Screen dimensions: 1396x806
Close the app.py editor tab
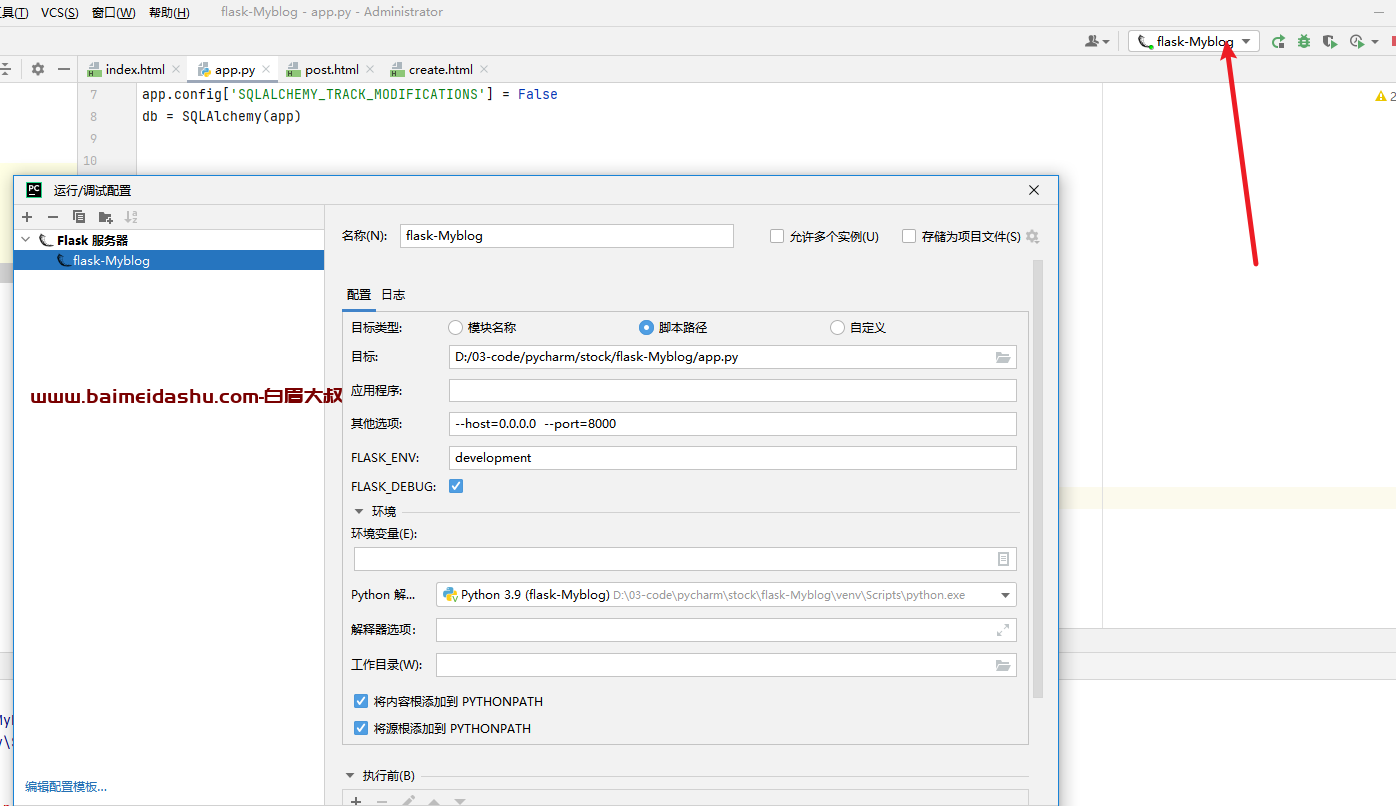click(x=266, y=69)
